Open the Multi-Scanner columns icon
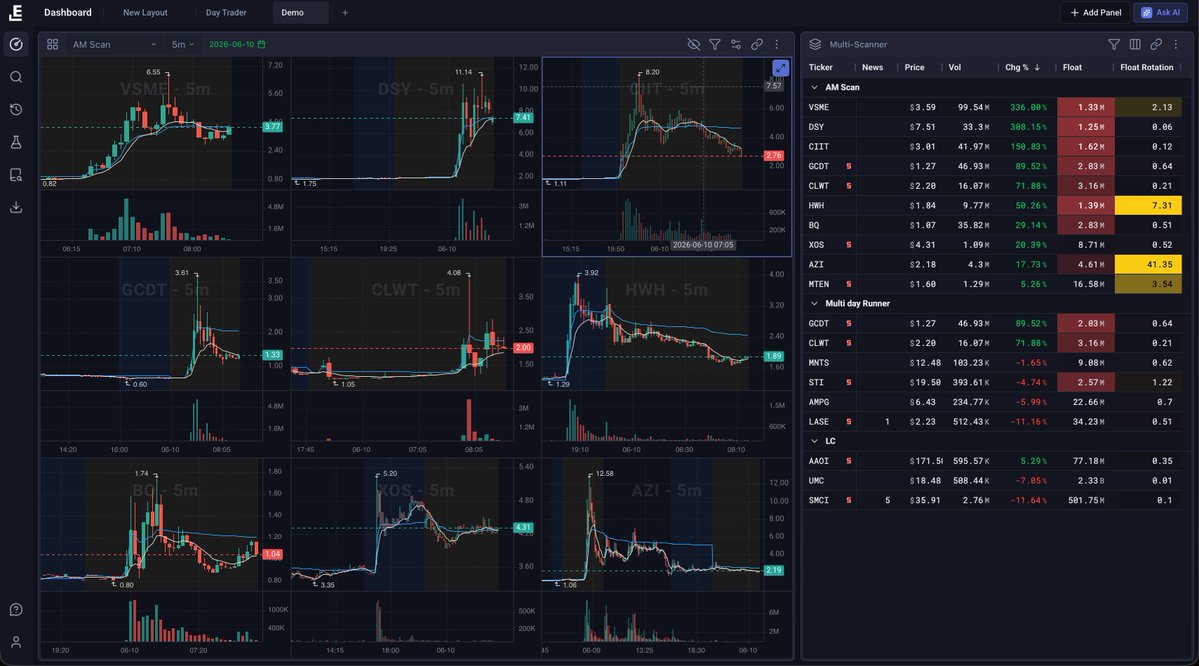The image size is (1199, 666). [1135, 44]
